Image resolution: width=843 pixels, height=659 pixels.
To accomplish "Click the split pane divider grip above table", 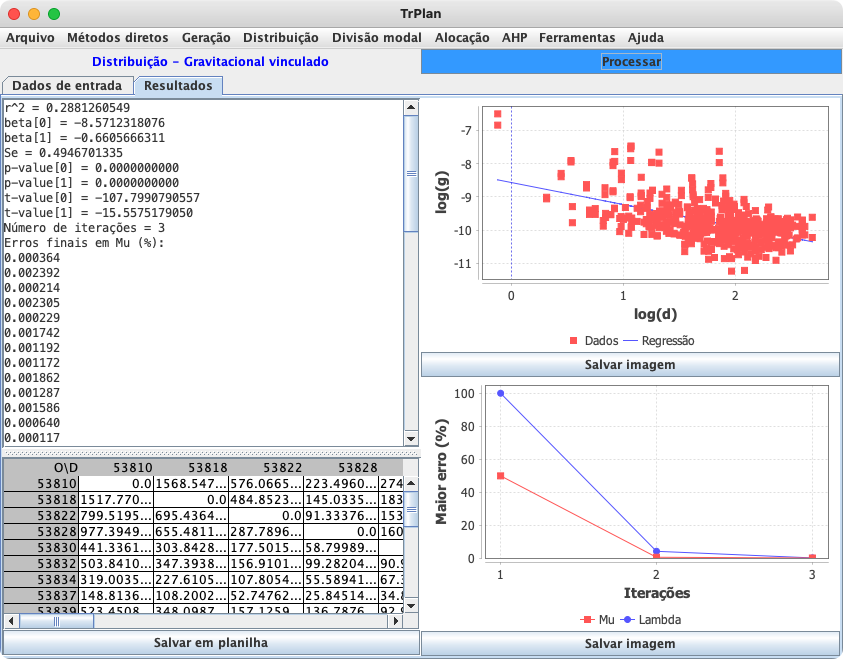I will pyautogui.click(x=211, y=453).
